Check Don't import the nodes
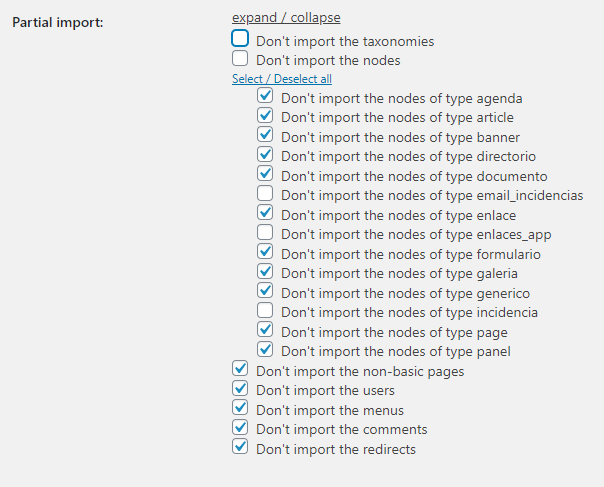This screenshot has height=487, width=604. [240, 60]
